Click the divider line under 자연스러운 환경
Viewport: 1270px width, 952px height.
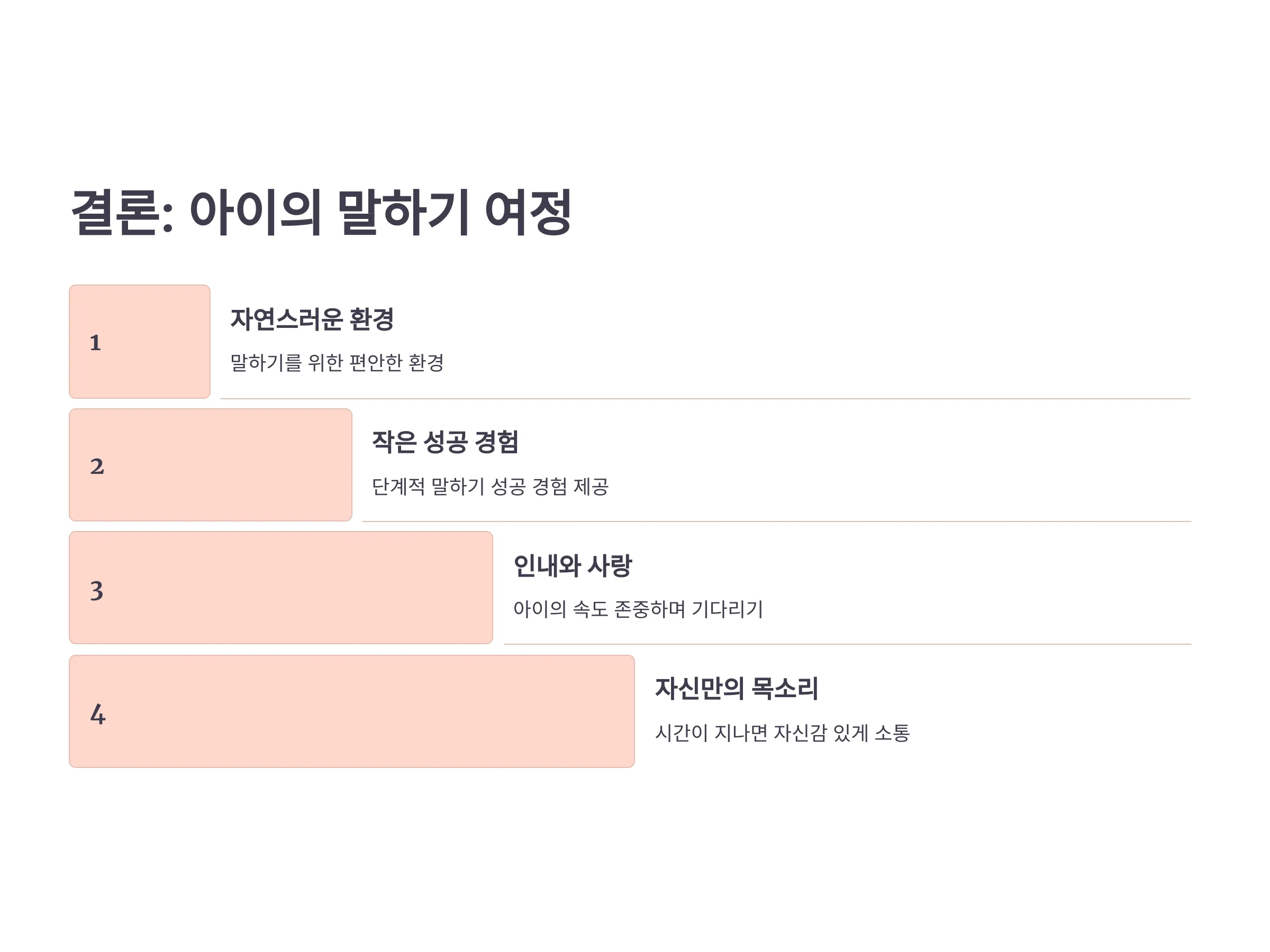coord(705,399)
